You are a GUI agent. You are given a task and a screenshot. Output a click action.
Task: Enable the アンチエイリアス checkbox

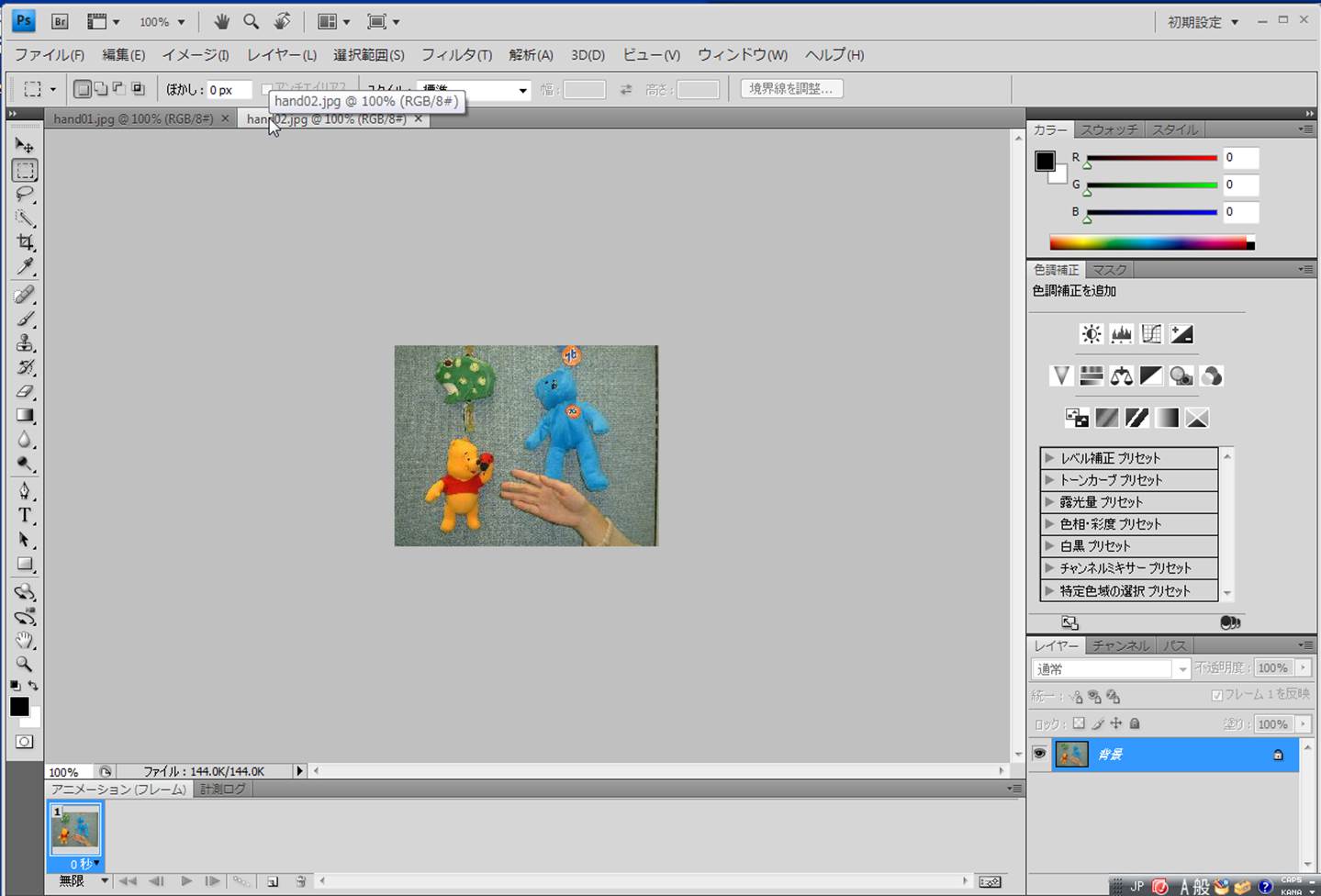(266, 90)
